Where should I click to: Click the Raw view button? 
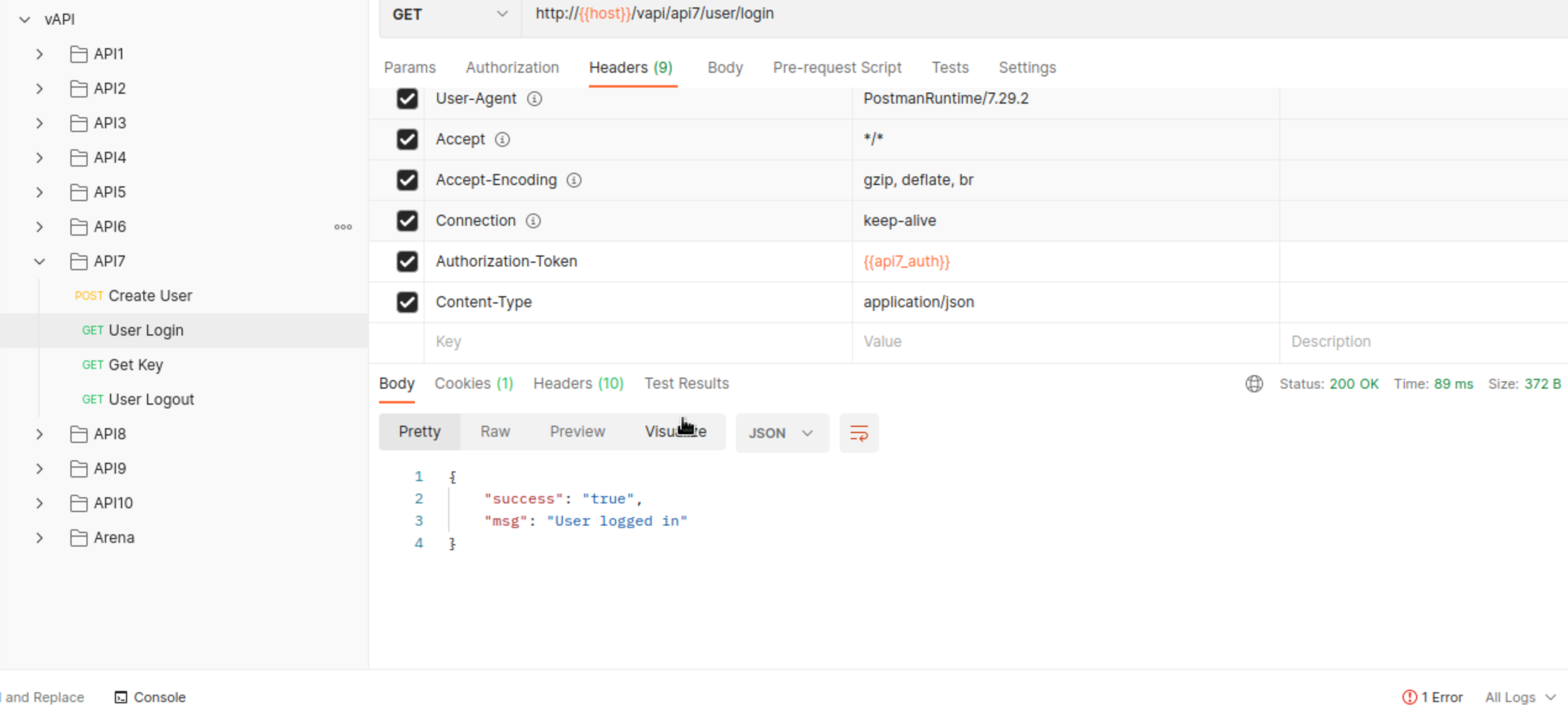coord(495,432)
